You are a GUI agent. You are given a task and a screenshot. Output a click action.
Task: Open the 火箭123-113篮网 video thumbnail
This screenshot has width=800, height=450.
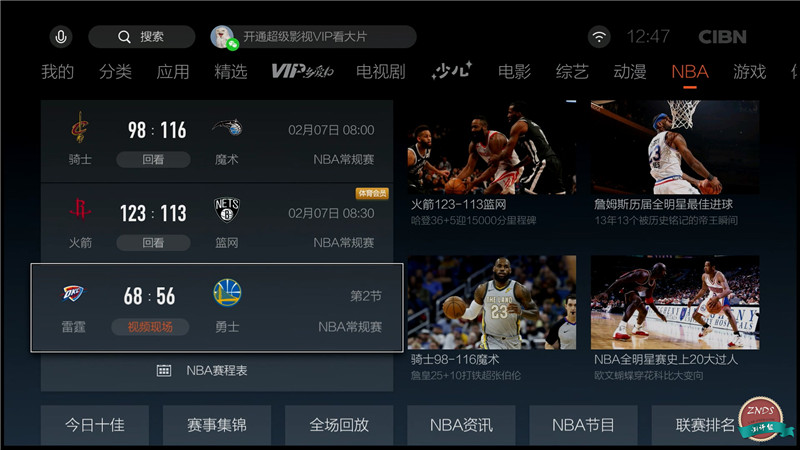tap(492, 147)
